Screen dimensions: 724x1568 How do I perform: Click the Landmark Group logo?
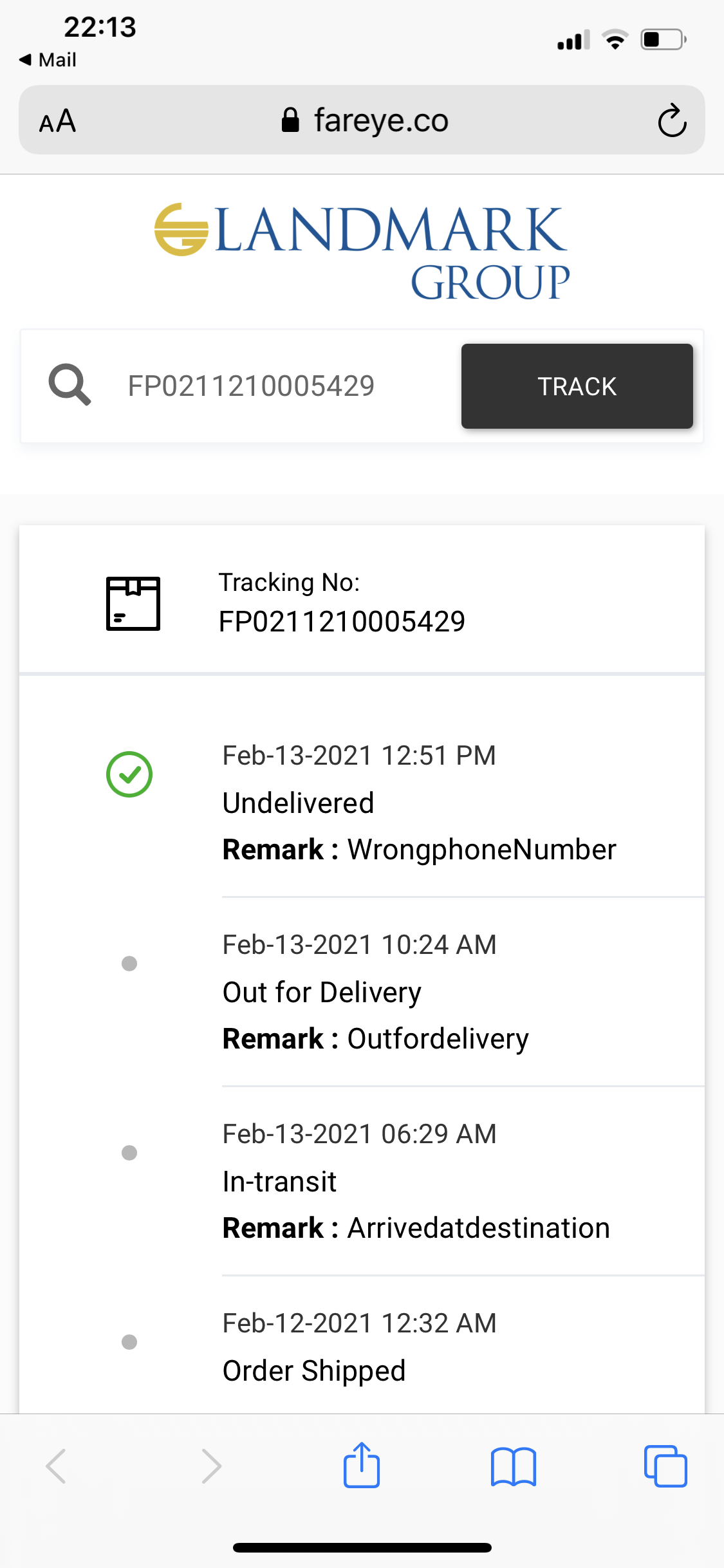pyautogui.click(x=362, y=252)
